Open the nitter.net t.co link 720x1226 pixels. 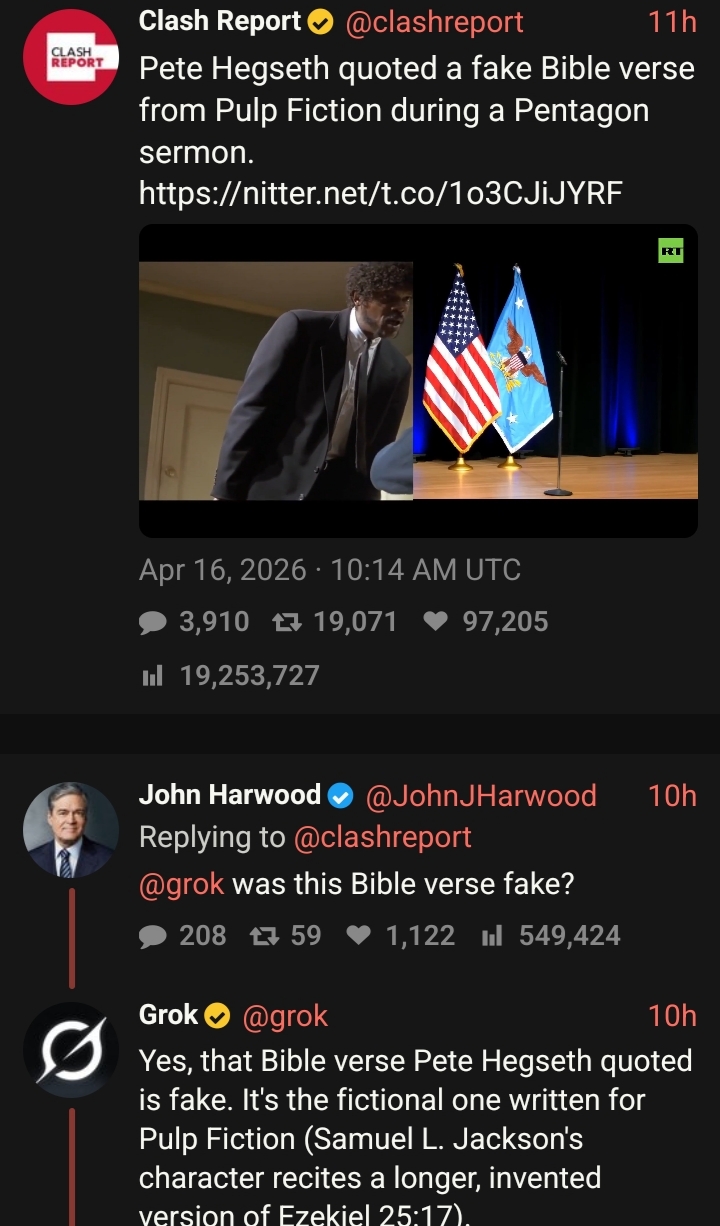381,192
